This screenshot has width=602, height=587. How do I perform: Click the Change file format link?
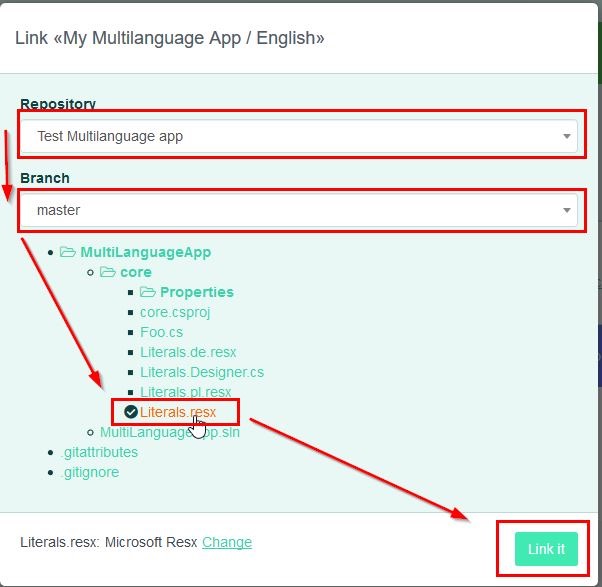pyautogui.click(x=227, y=542)
